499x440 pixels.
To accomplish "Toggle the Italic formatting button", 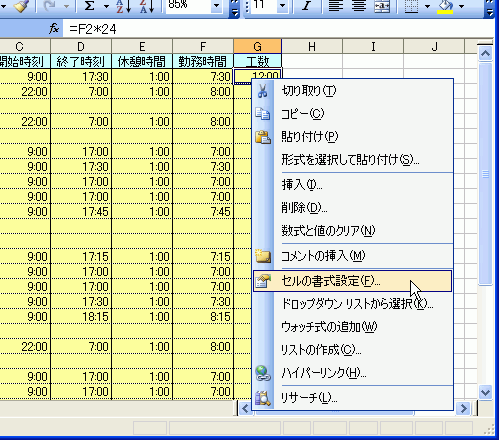I will pyautogui.click(x=306, y=6).
